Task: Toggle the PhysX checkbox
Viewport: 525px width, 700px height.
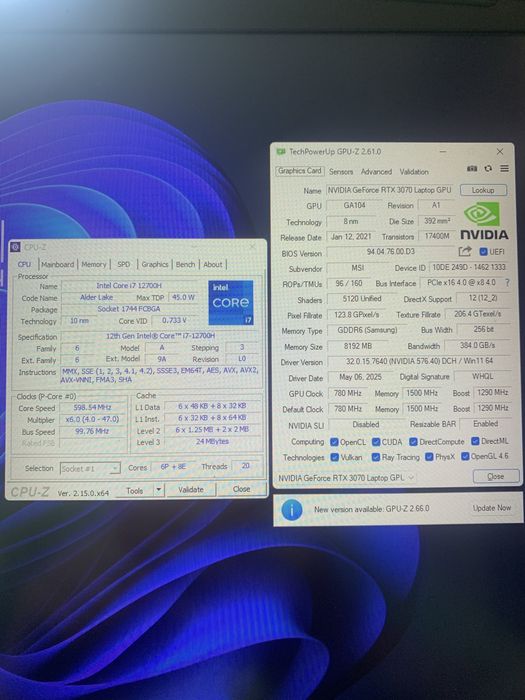Action: [429, 457]
